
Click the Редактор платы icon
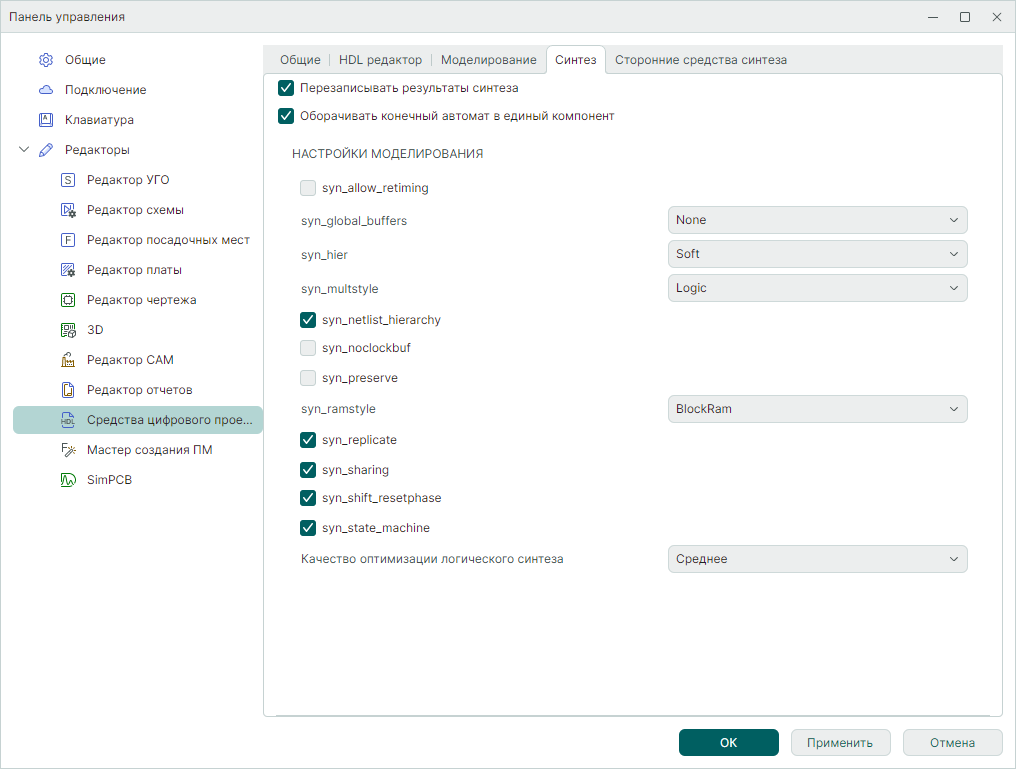pyautogui.click(x=68, y=270)
